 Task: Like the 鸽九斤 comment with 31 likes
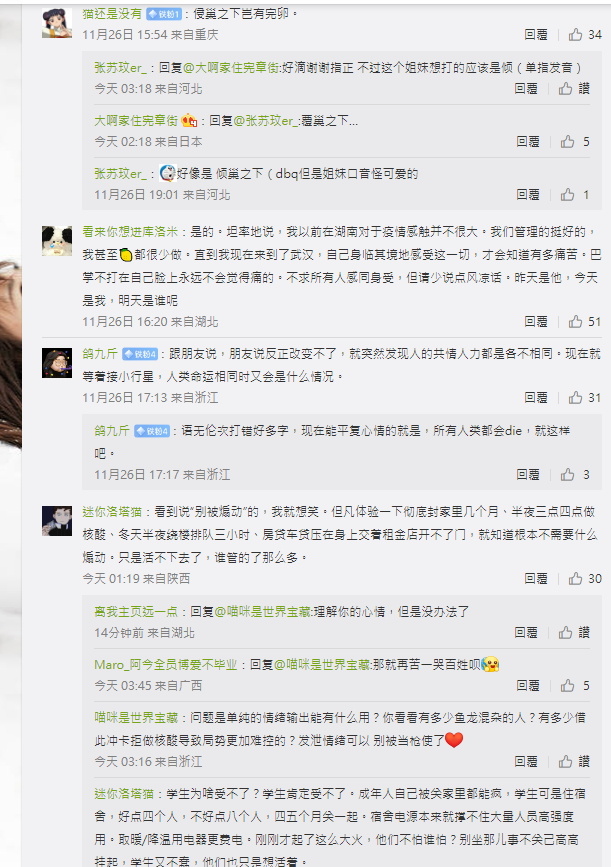point(585,398)
